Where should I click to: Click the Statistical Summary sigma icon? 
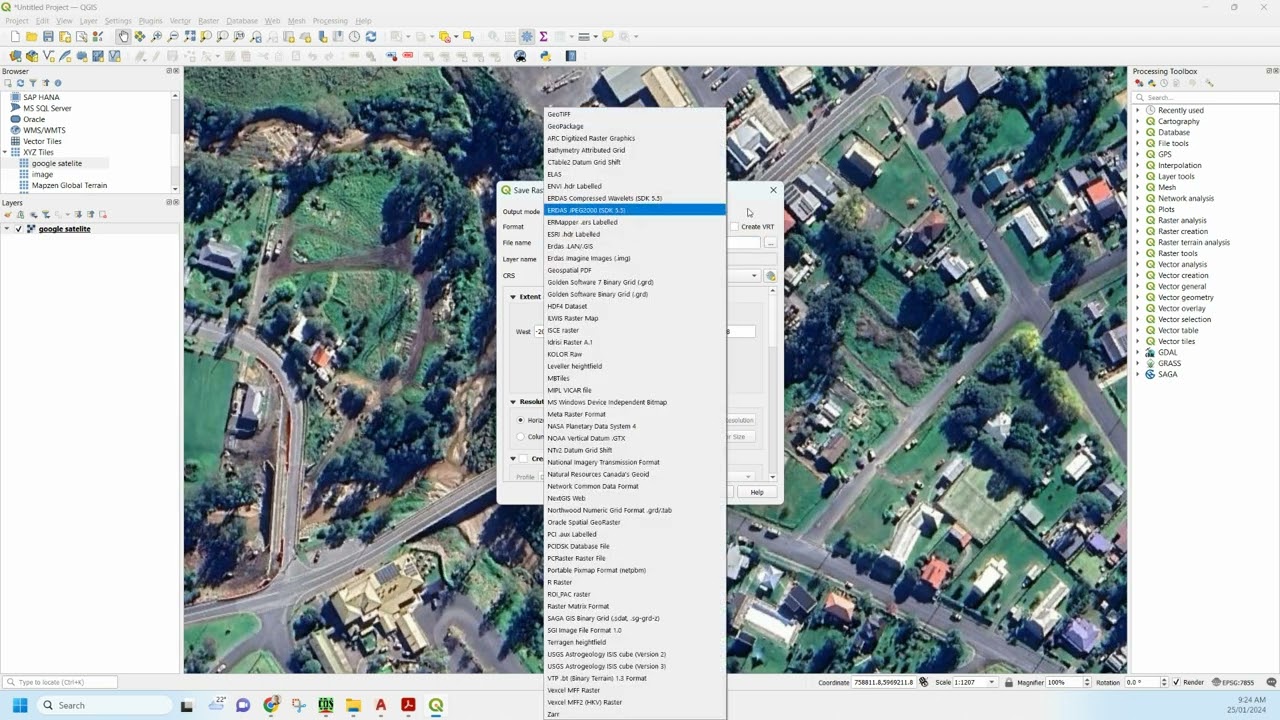click(543, 37)
